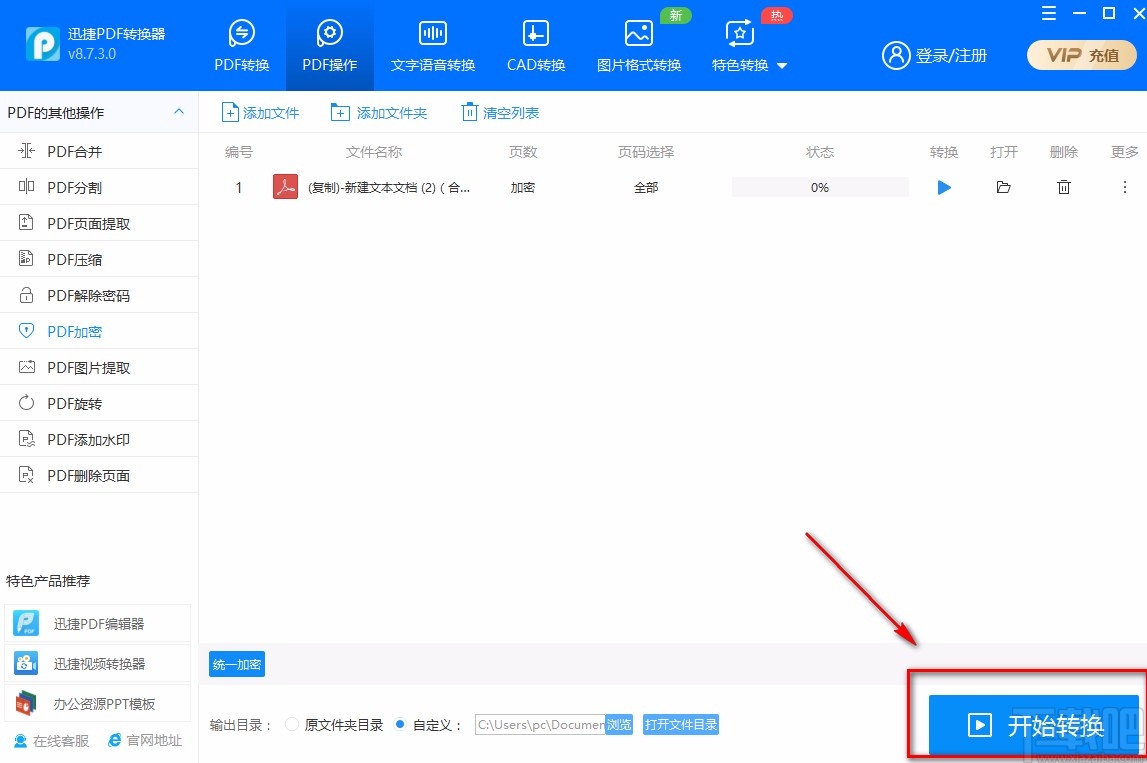This screenshot has width=1147, height=763.
Task: Click file name (复制)-新建文本文档 (2)
Action: 388,187
